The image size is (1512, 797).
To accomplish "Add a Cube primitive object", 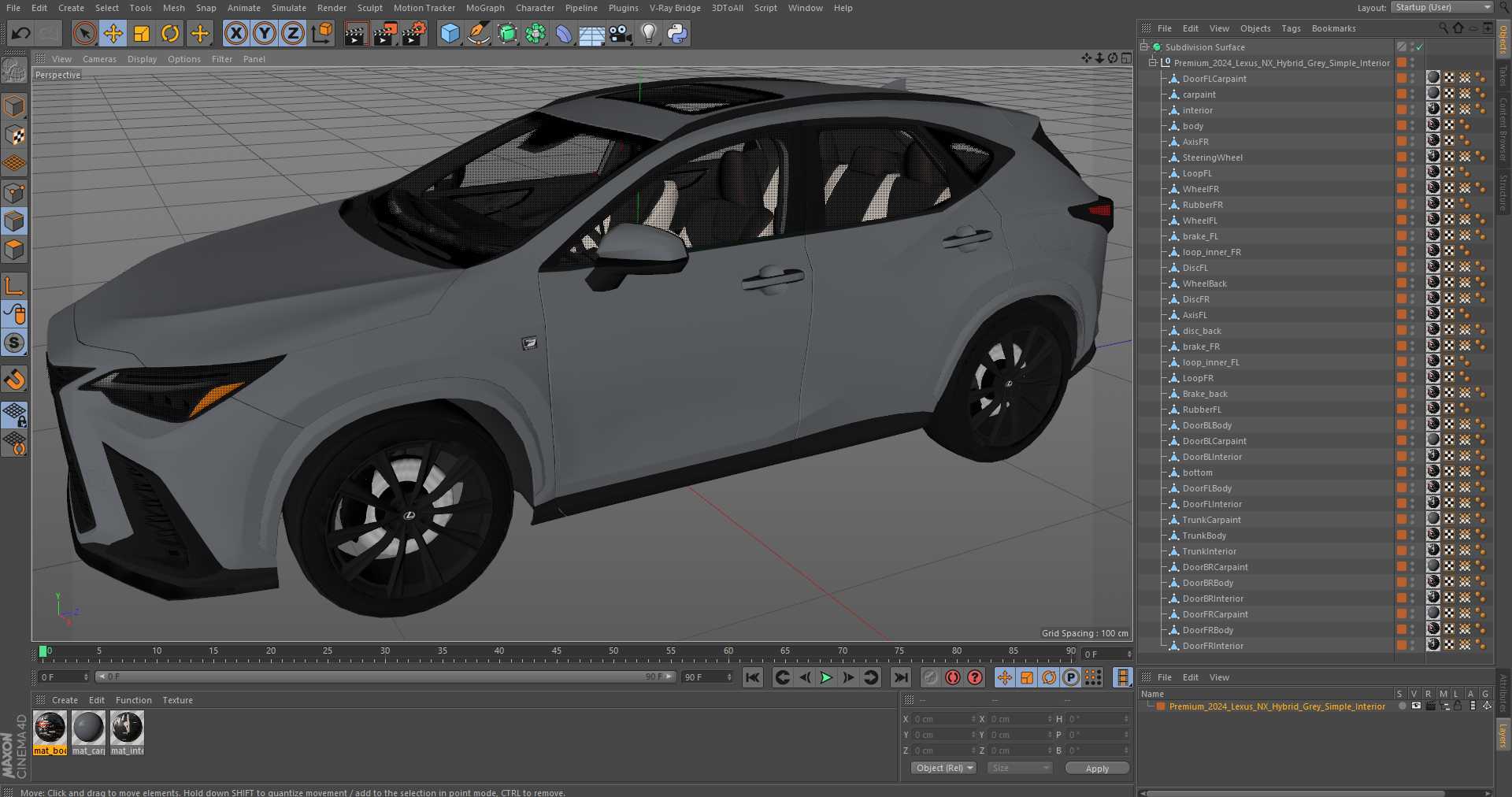I will (x=450, y=33).
